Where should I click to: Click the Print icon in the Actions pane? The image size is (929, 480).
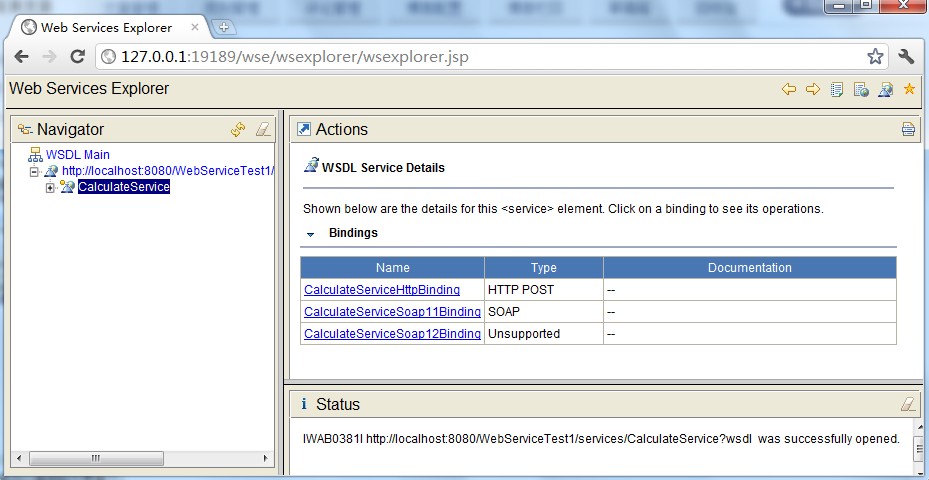click(x=908, y=129)
